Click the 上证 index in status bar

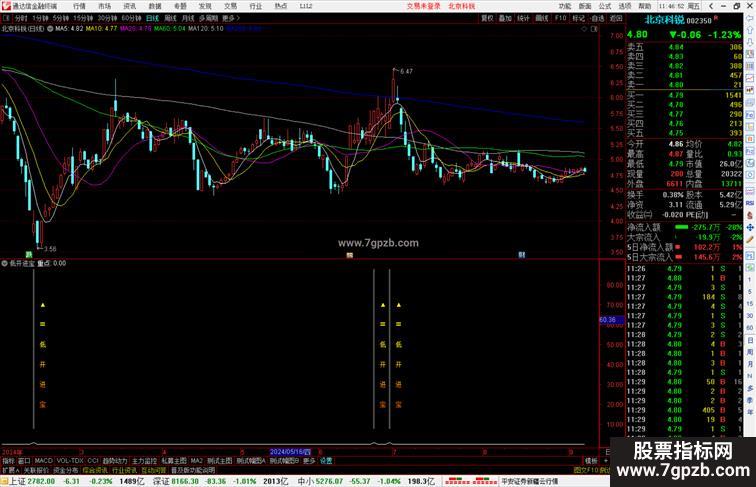(x=18, y=481)
